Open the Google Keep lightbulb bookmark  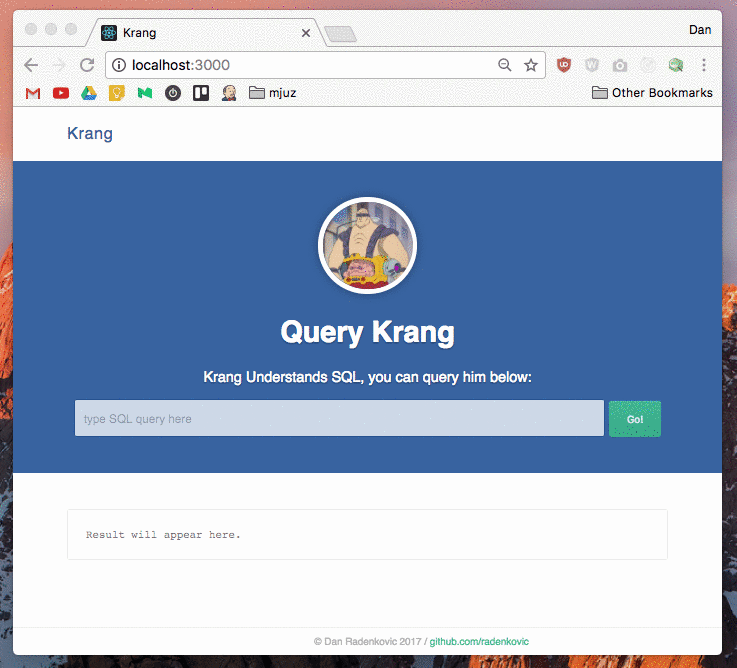(x=117, y=93)
